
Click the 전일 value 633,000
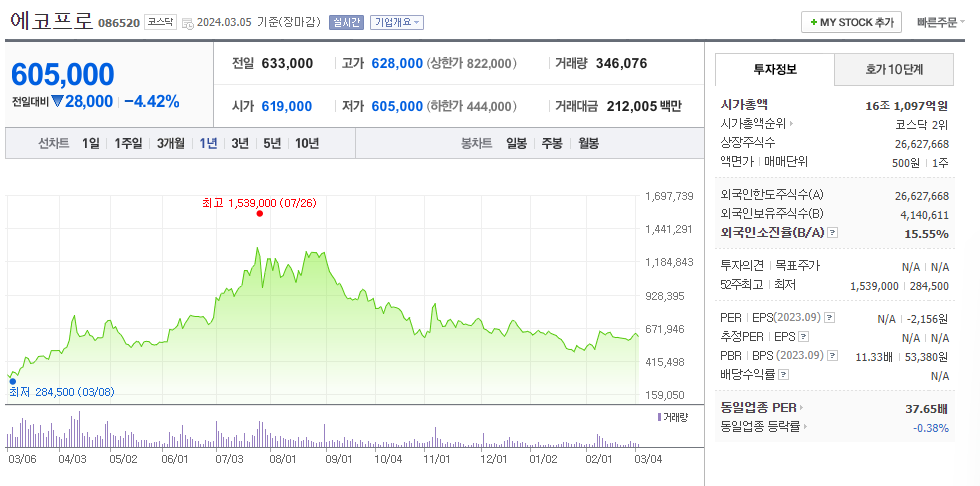click(287, 63)
